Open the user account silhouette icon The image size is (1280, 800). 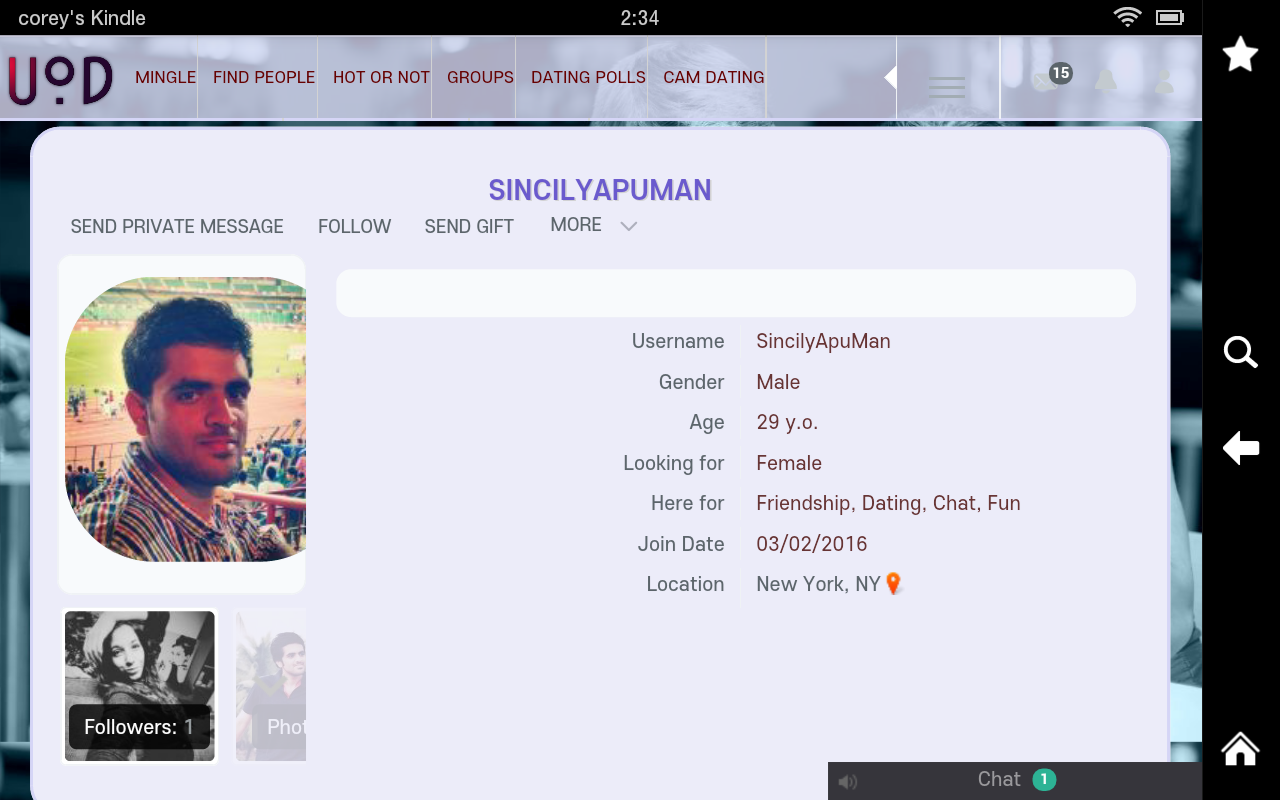click(1164, 82)
